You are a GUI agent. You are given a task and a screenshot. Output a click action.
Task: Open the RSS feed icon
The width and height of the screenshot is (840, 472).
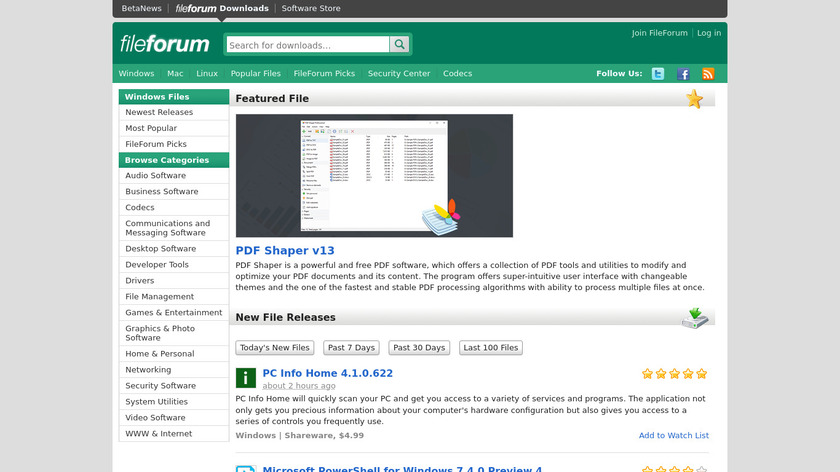tap(708, 74)
